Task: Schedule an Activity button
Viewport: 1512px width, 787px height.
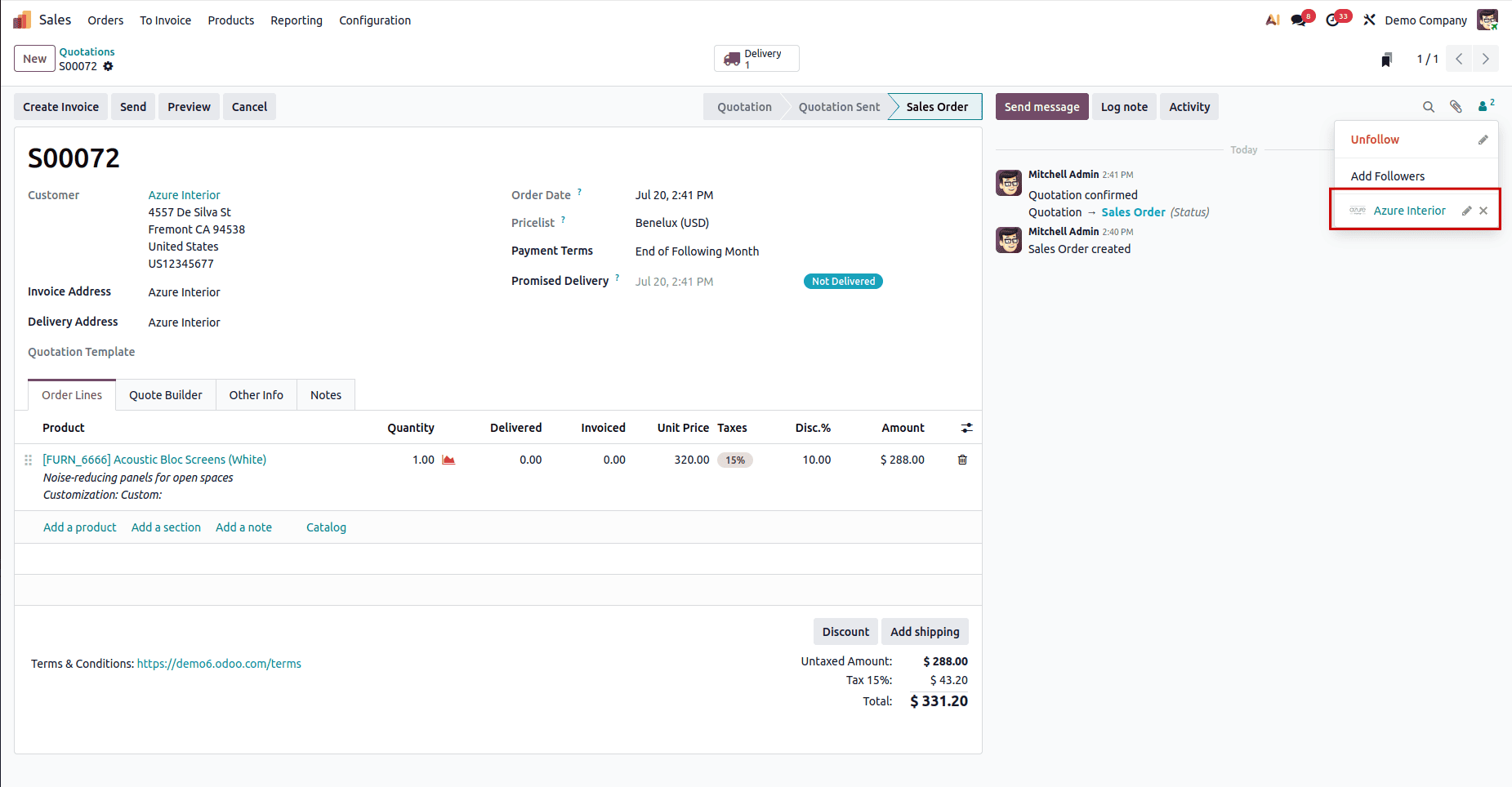Action: point(1189,107)
